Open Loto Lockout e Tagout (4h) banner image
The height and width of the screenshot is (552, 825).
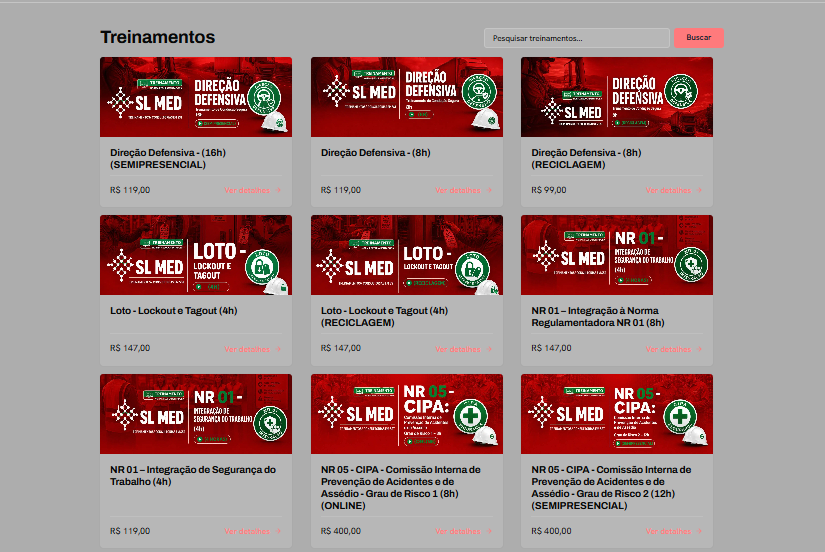coord(196,255)
